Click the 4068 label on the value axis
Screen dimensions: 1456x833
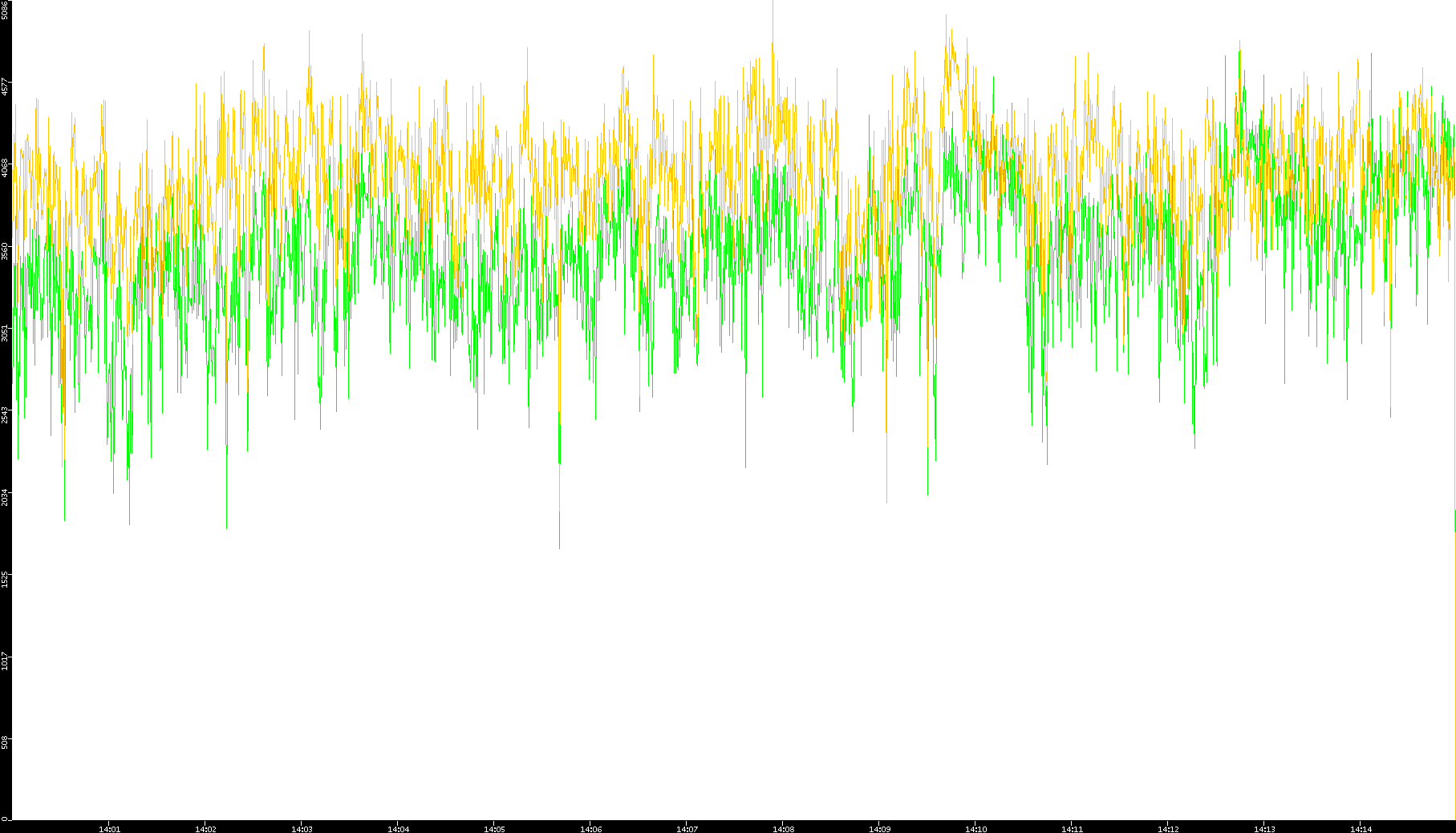pos(5,168)
